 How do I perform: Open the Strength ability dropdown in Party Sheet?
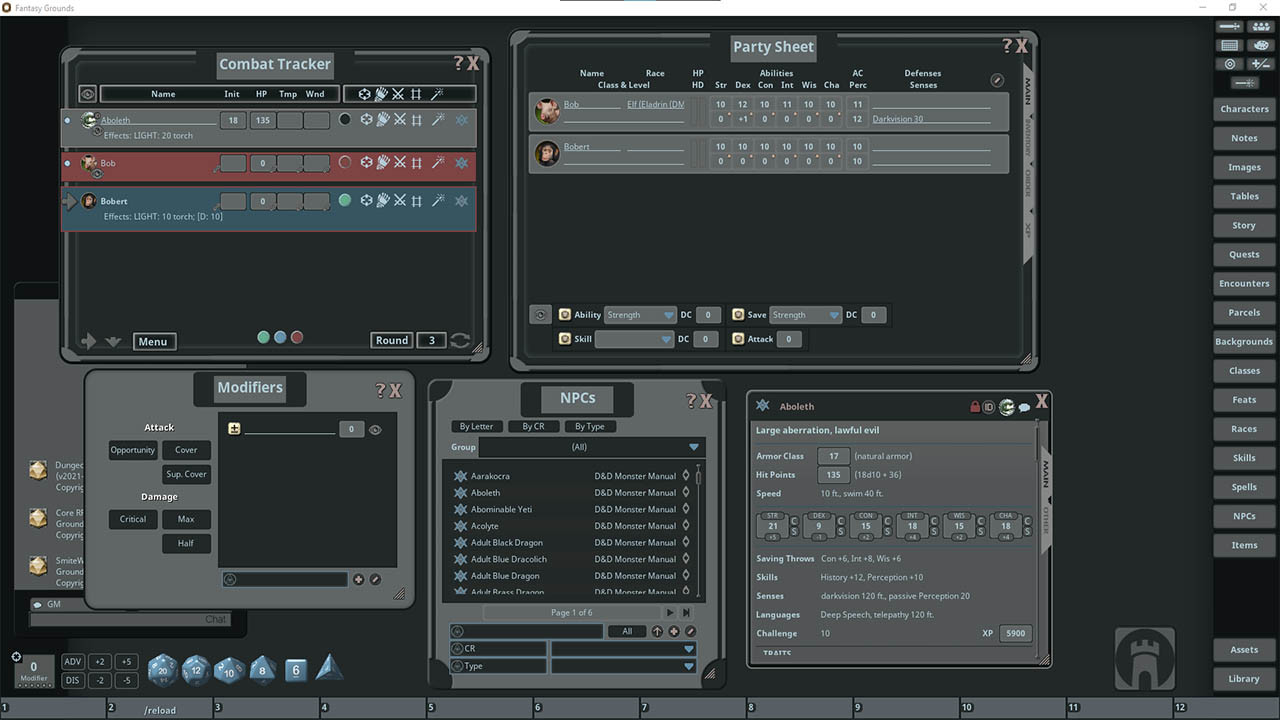tap(640, 314)
